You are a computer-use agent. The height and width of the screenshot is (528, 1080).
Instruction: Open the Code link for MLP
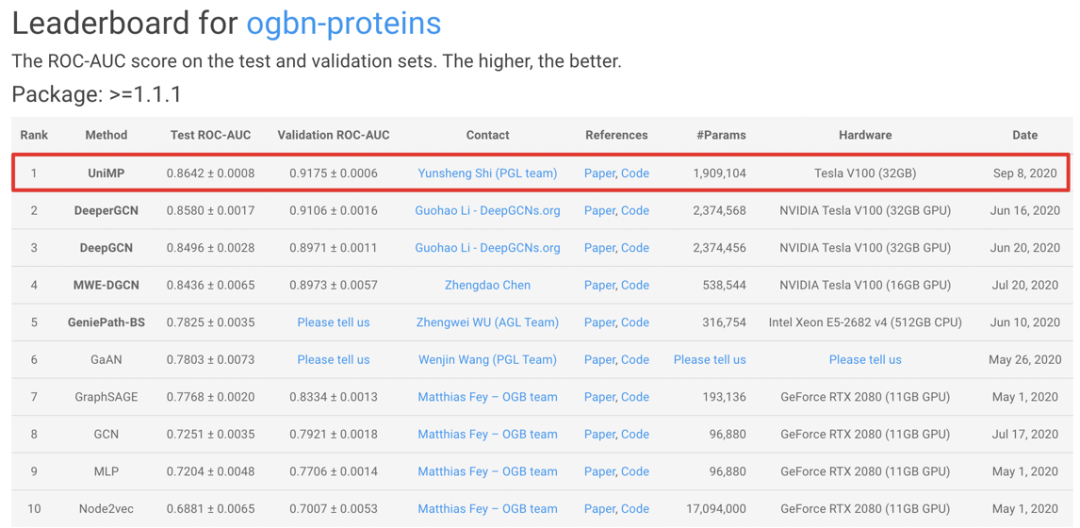pos(635,472)
